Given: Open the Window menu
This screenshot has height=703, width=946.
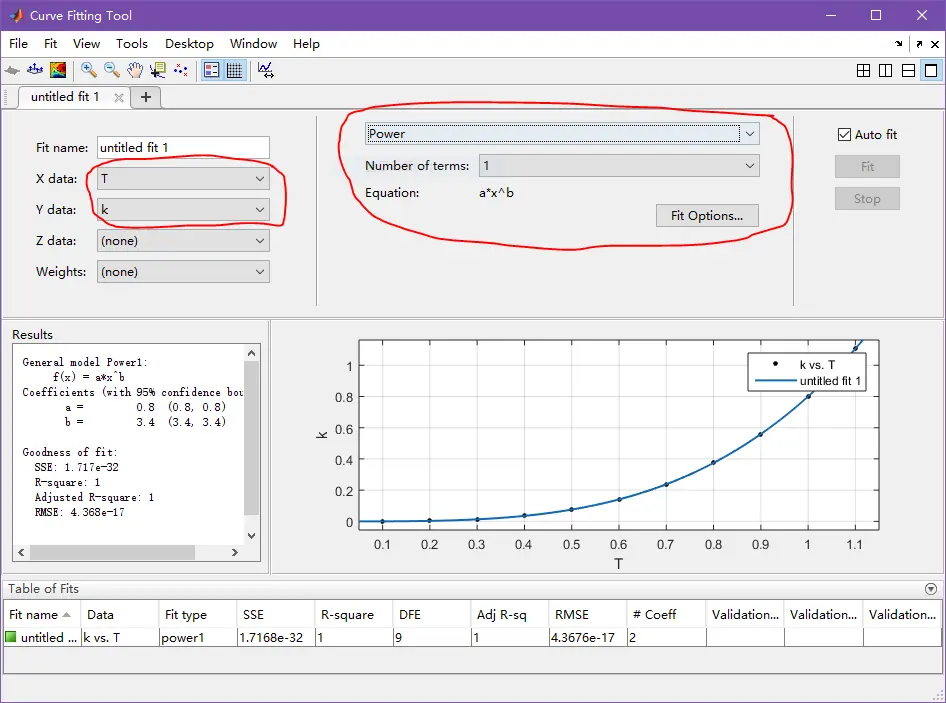Looking at the screenshot, I should [253, 43].
